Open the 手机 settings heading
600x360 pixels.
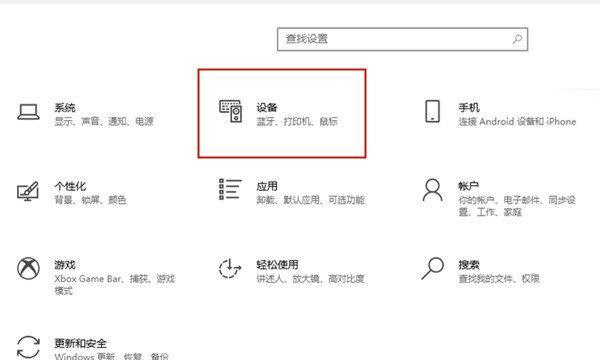tap(469, 108)
